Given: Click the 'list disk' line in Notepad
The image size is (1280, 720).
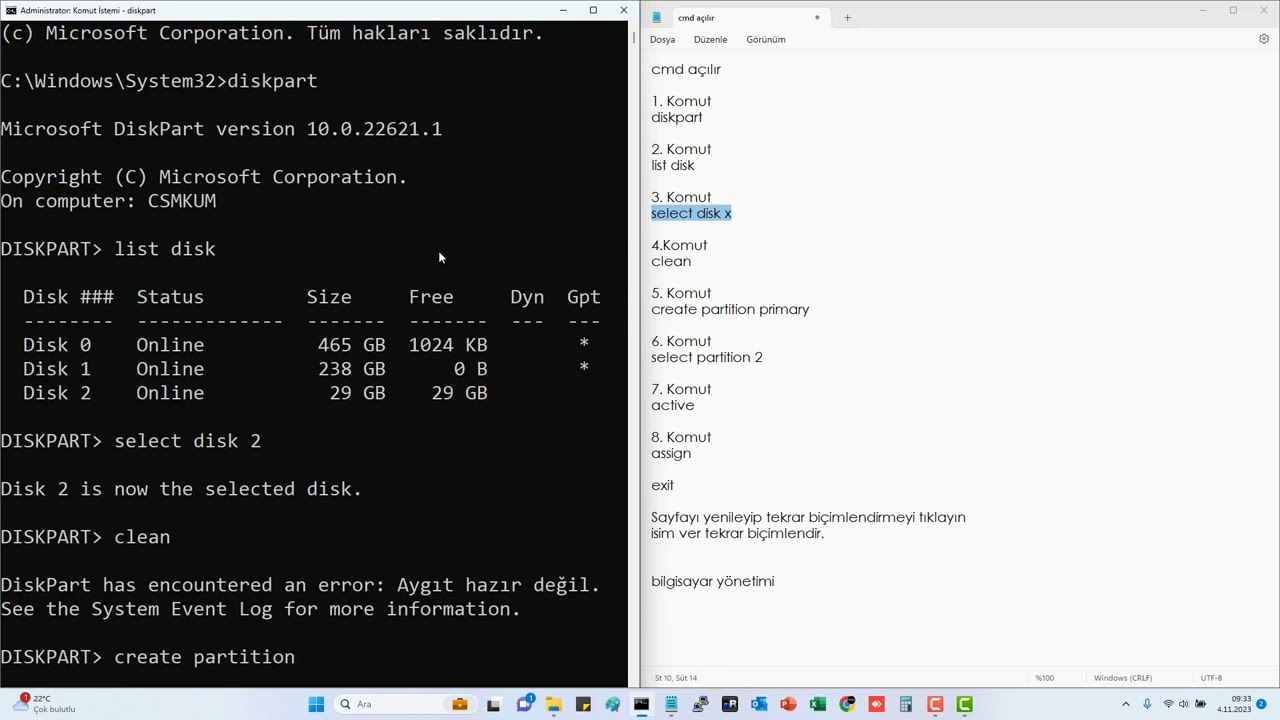Looking at the screenshot, I should [672, 165].
